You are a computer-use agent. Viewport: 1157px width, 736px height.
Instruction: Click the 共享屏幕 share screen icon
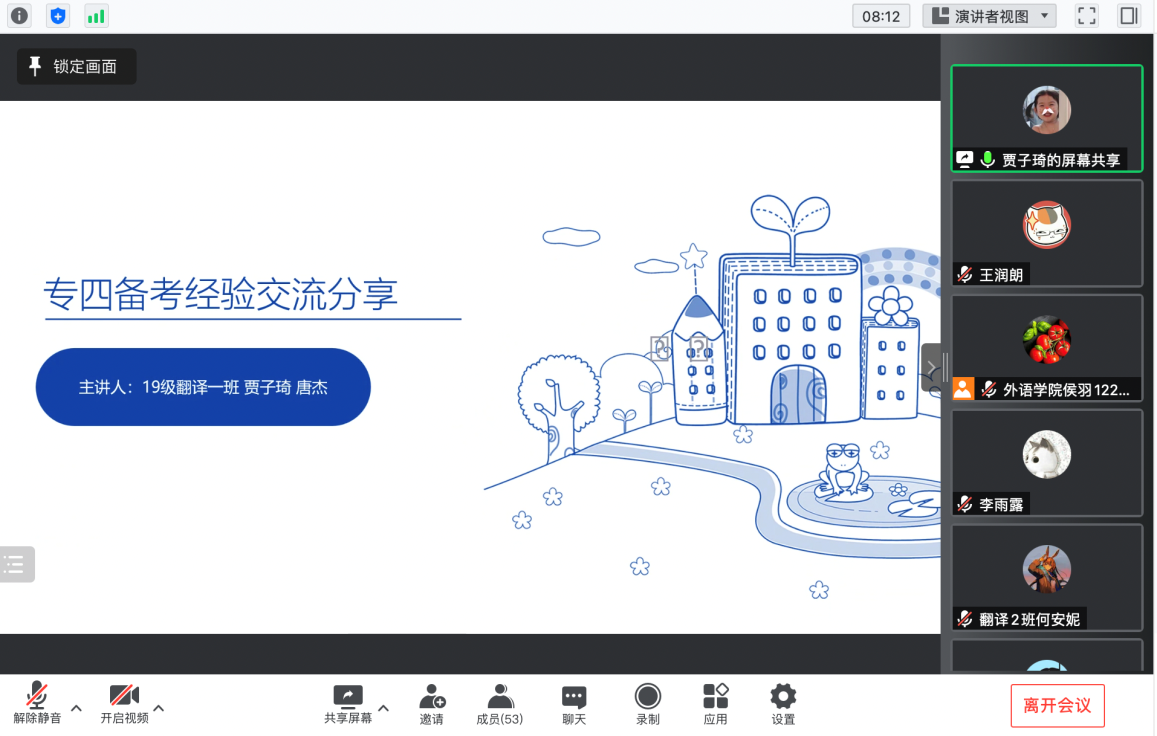[x=348, y=703]
